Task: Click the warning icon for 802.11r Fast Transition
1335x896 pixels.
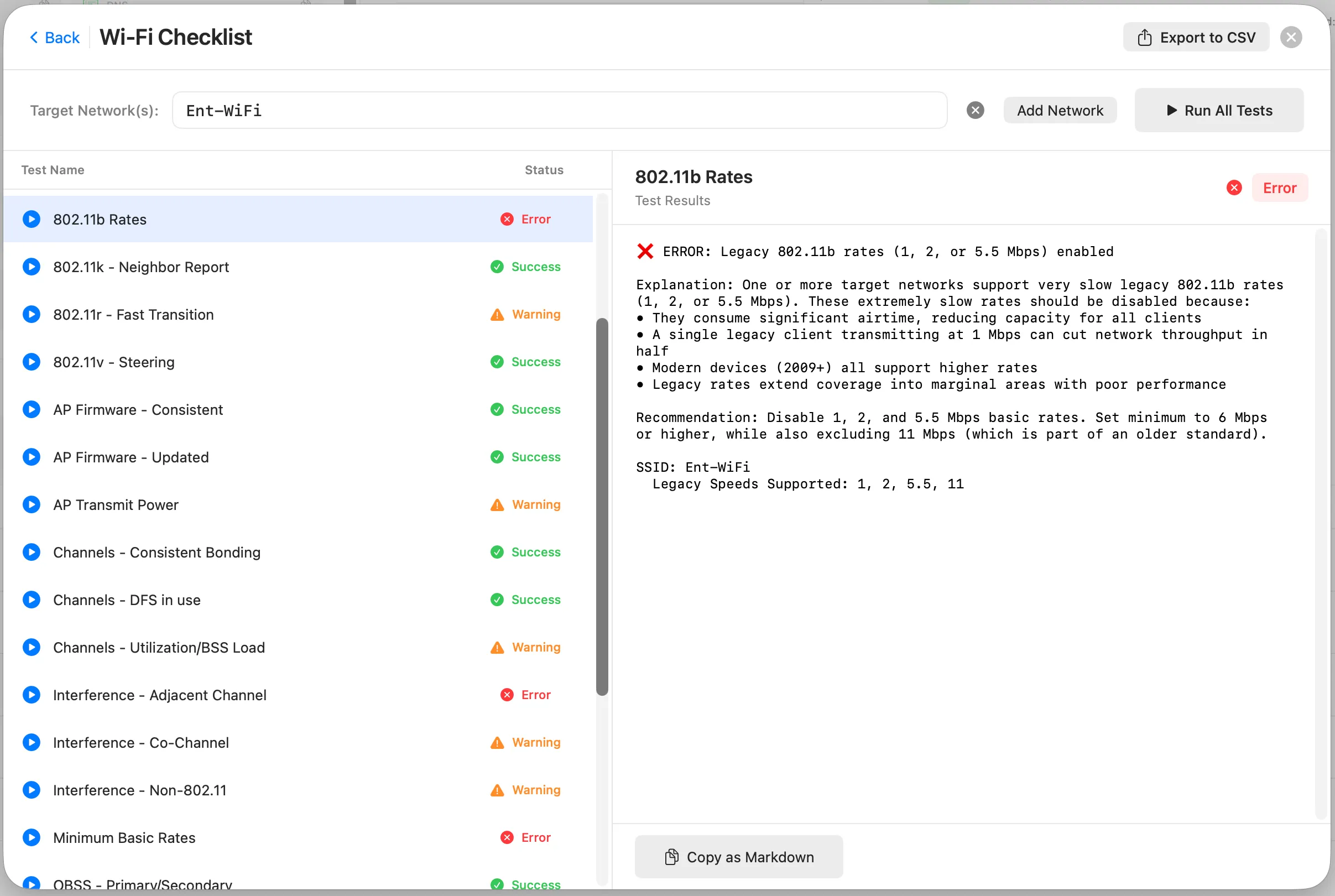Action: (497, 314)
